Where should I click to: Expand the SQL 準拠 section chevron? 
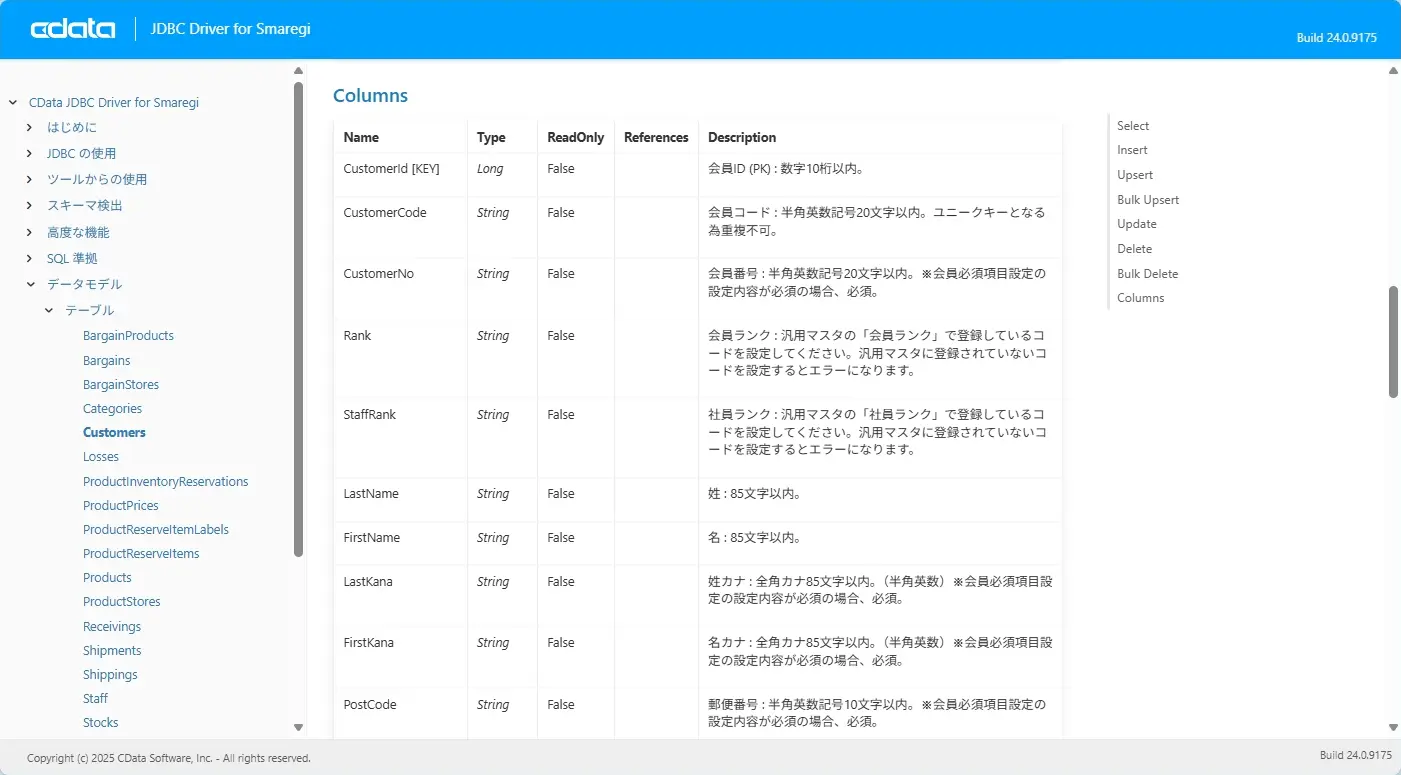click(30, 258)
